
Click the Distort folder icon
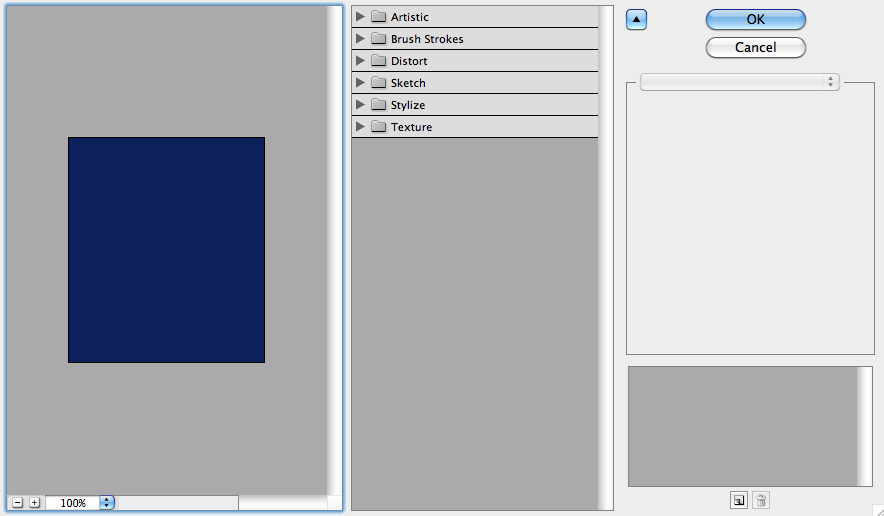(378, 61)
